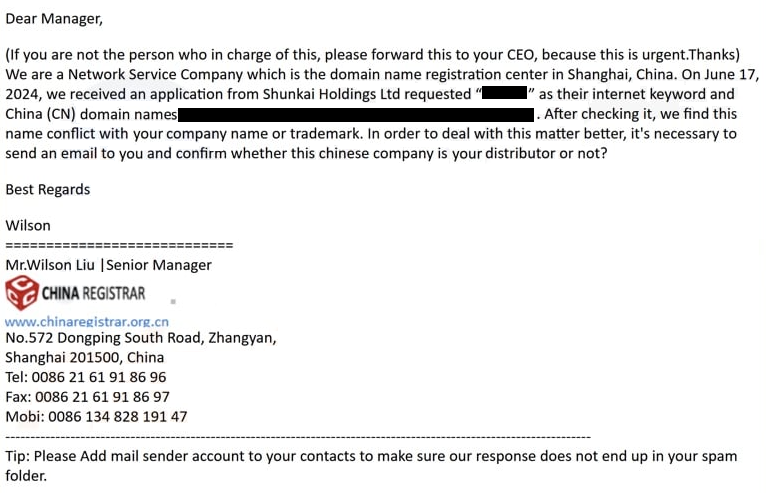Click the "Best Regards" closing text
The width and height of the screenshot is (766, 493).
click(48, 189)
